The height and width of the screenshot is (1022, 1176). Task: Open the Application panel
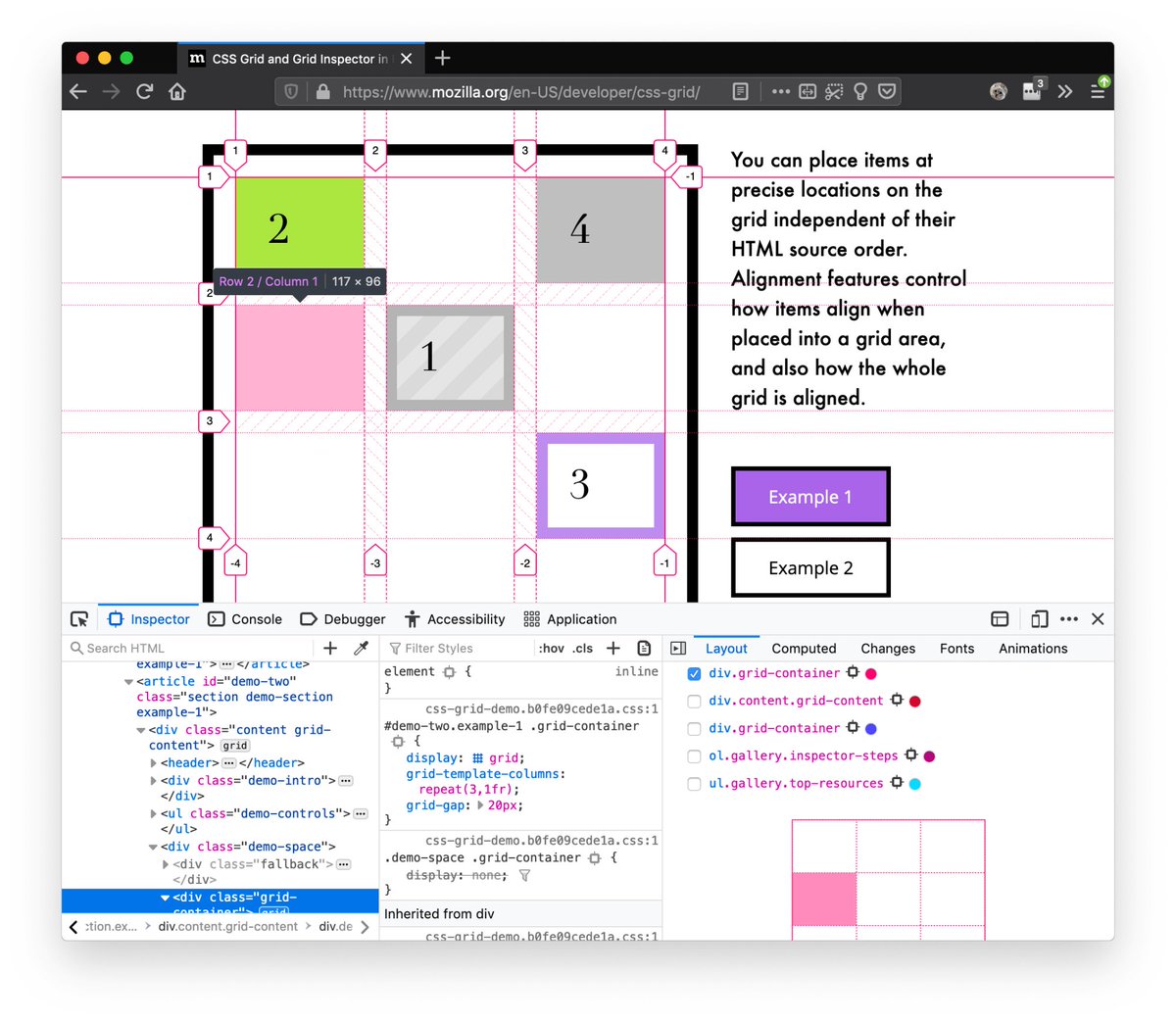coord(570,619)
